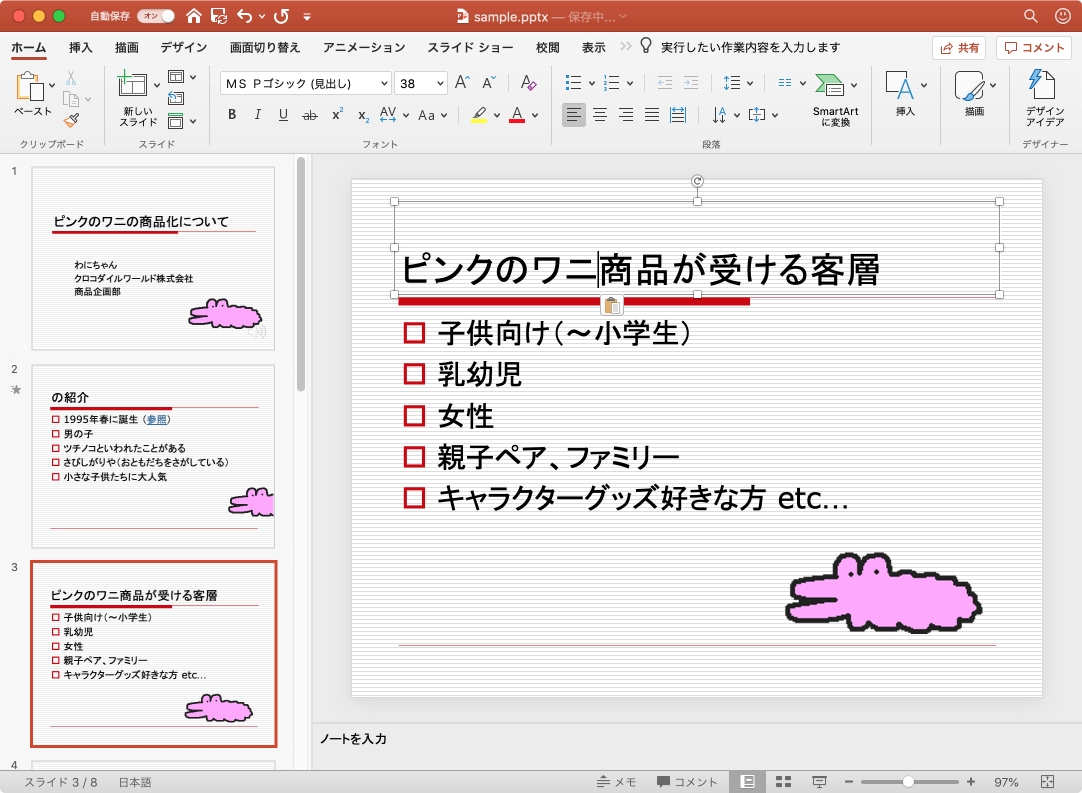Click the fit slide to window icon

1047,781
